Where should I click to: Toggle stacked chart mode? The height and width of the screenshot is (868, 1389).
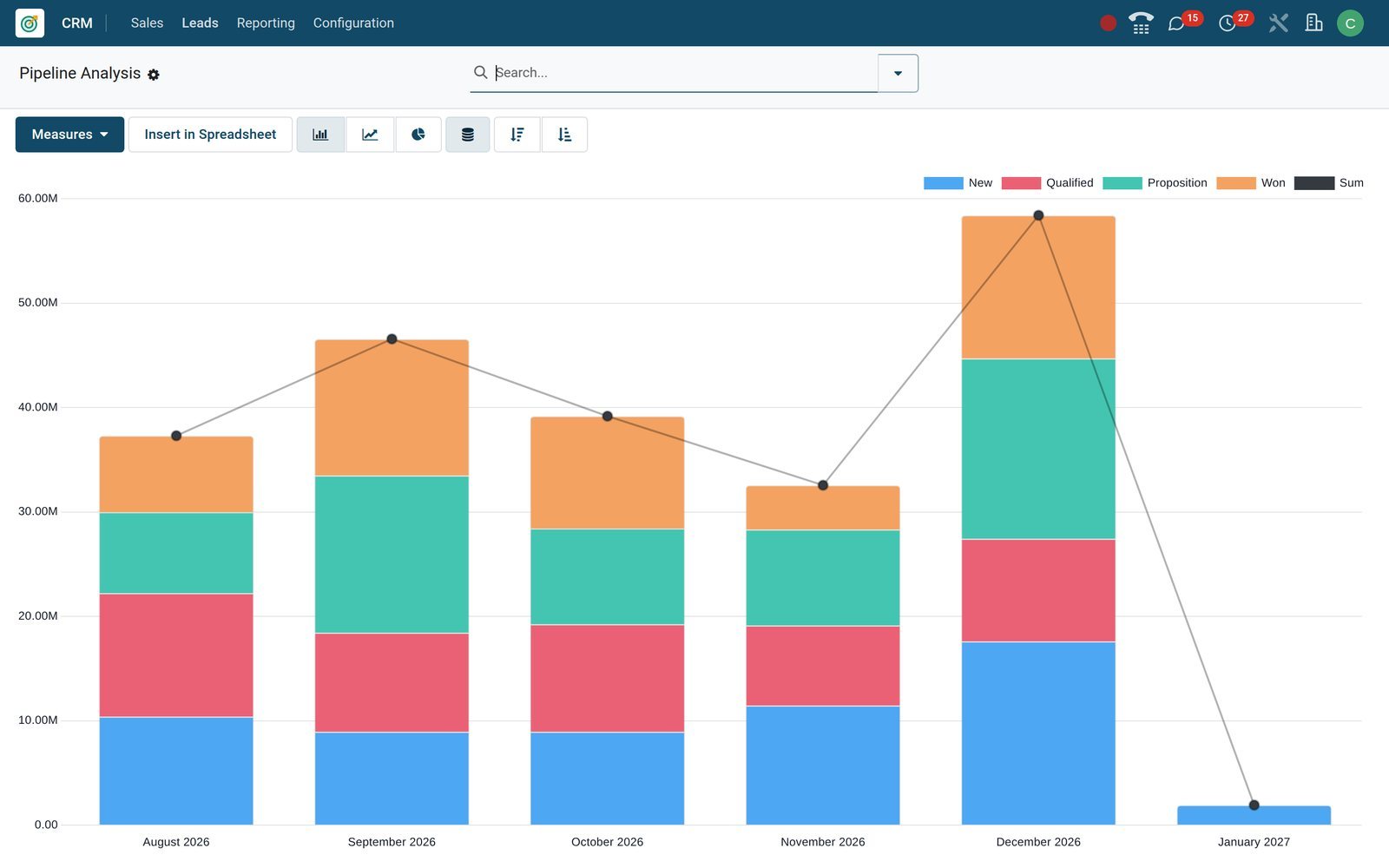pyautogui.click(x=468, y=135)
